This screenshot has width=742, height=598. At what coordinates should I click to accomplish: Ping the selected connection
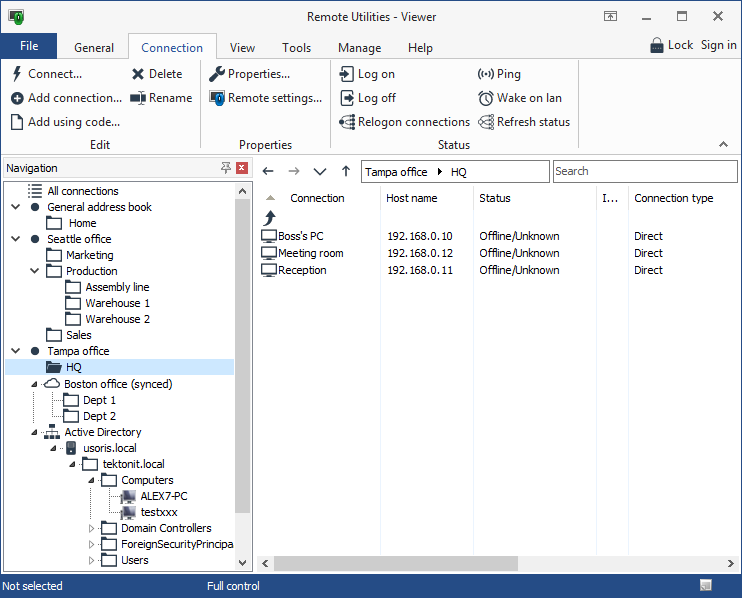tap(499, 74)
